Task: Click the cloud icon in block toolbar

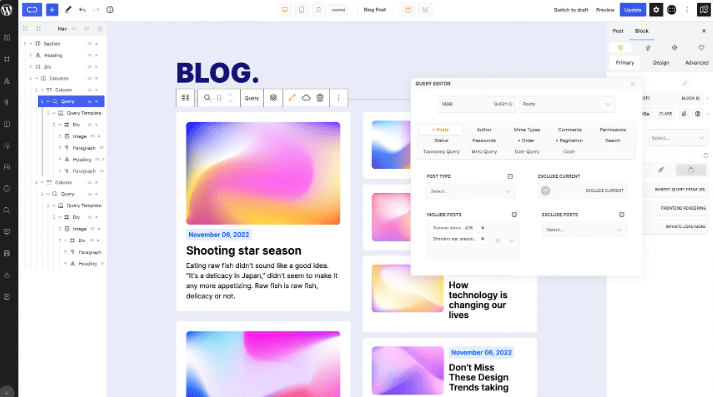Action: 306,98
